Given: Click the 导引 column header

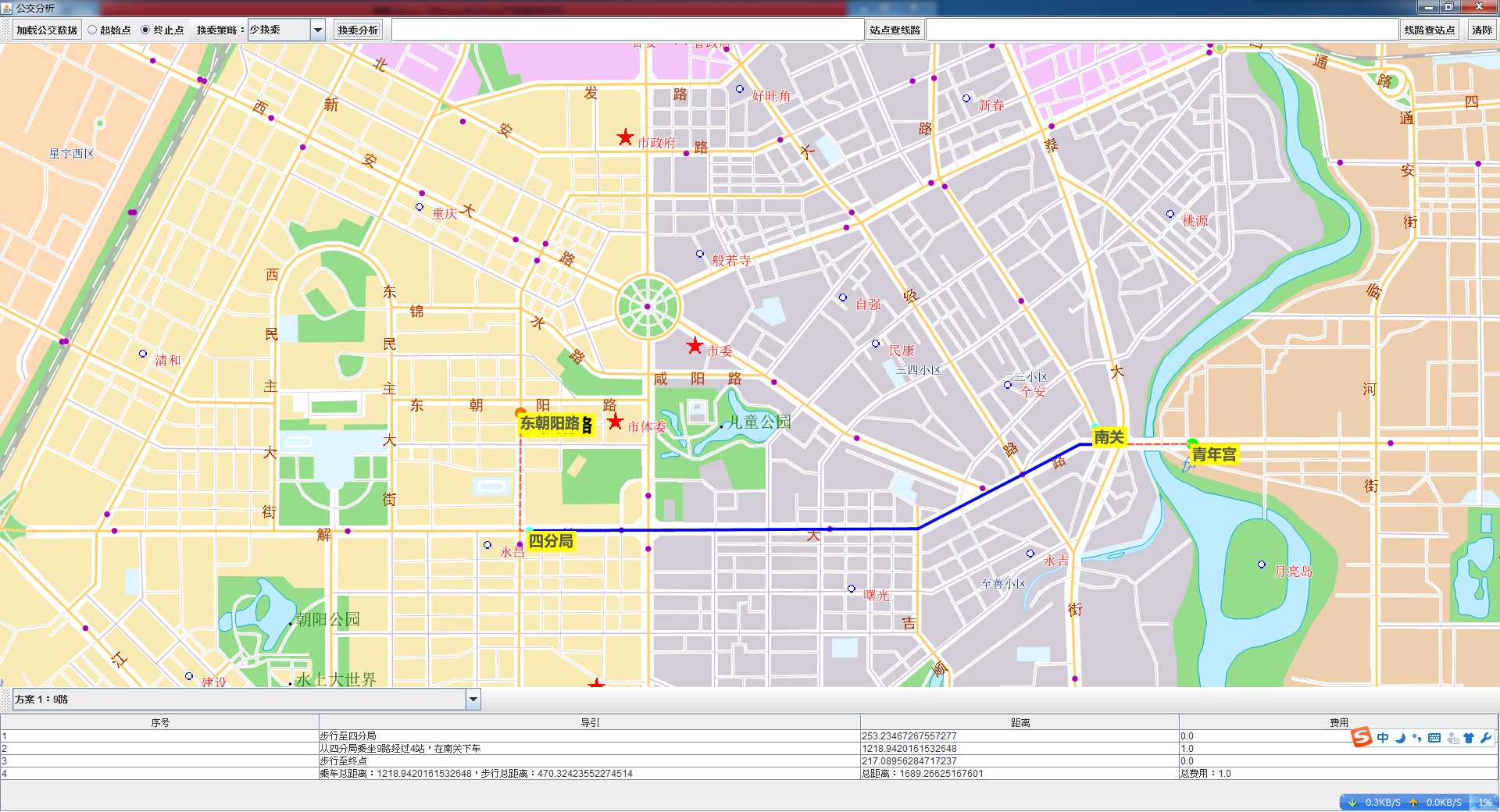Looking at the screenshot, I should pyautogui.click(x=589, y=723).
